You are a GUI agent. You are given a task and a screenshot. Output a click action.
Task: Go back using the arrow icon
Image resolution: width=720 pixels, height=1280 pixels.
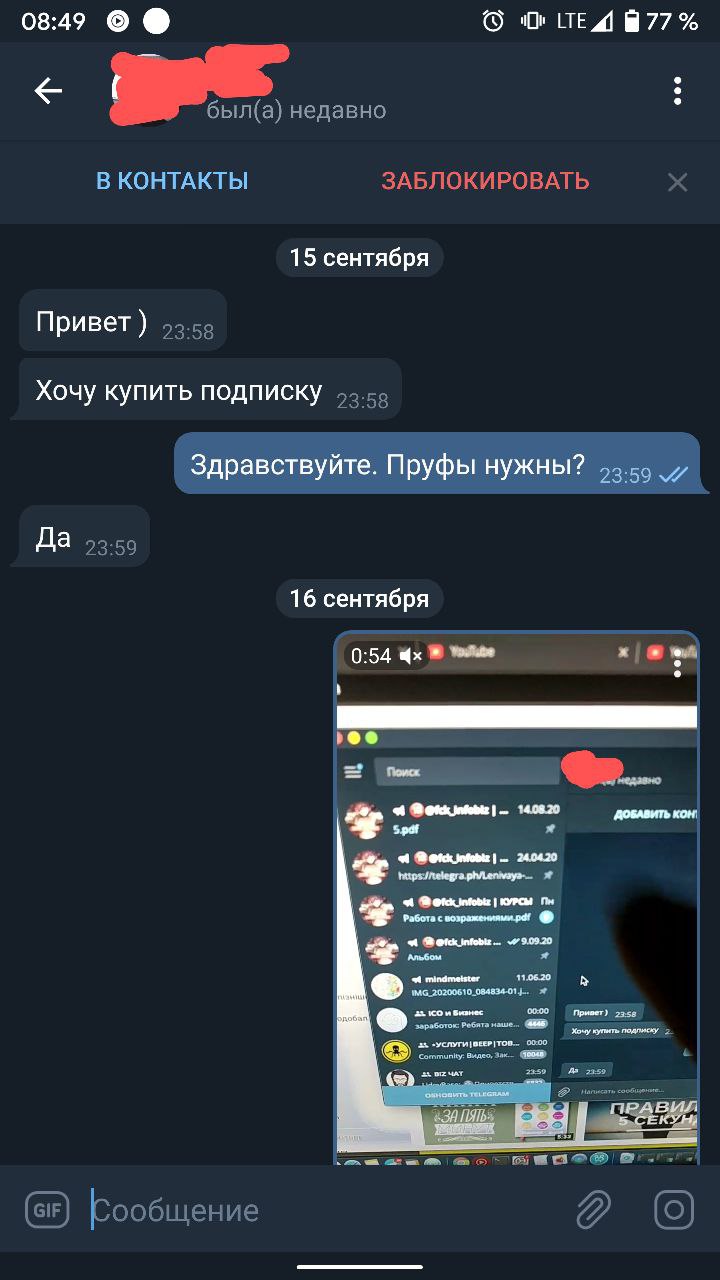[x=48, y=91]
